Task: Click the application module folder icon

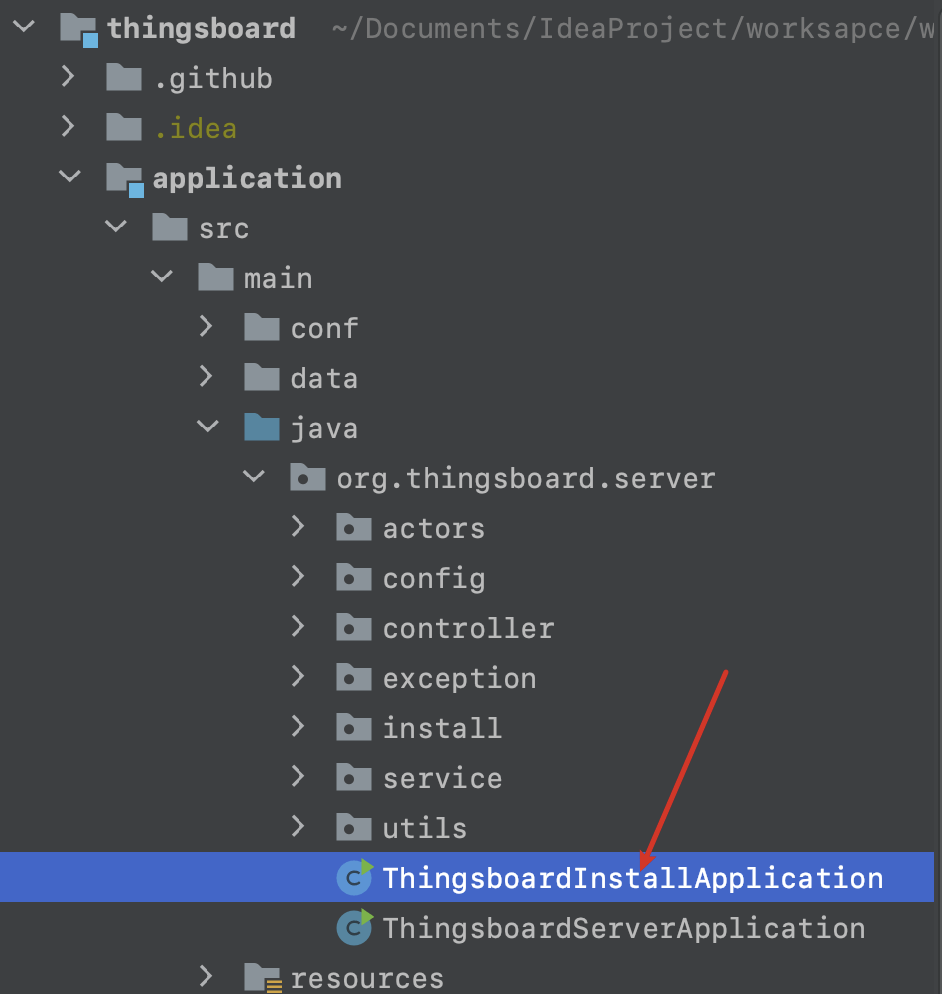Action: tap(125, 179)
